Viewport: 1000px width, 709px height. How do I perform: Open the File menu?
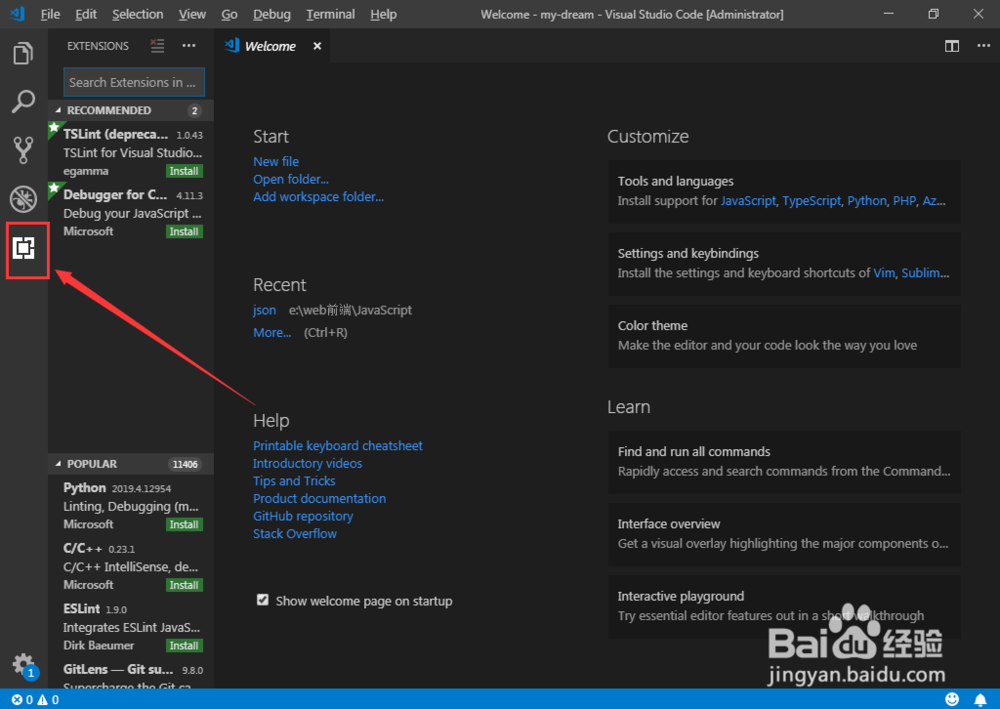point(50,14)
